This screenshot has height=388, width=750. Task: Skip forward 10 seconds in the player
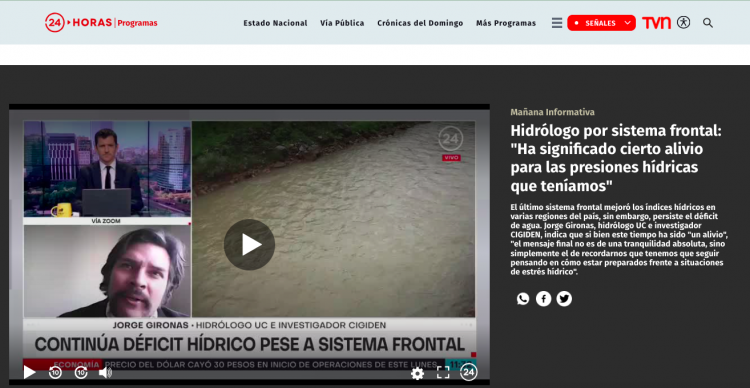tap(81, 372)
